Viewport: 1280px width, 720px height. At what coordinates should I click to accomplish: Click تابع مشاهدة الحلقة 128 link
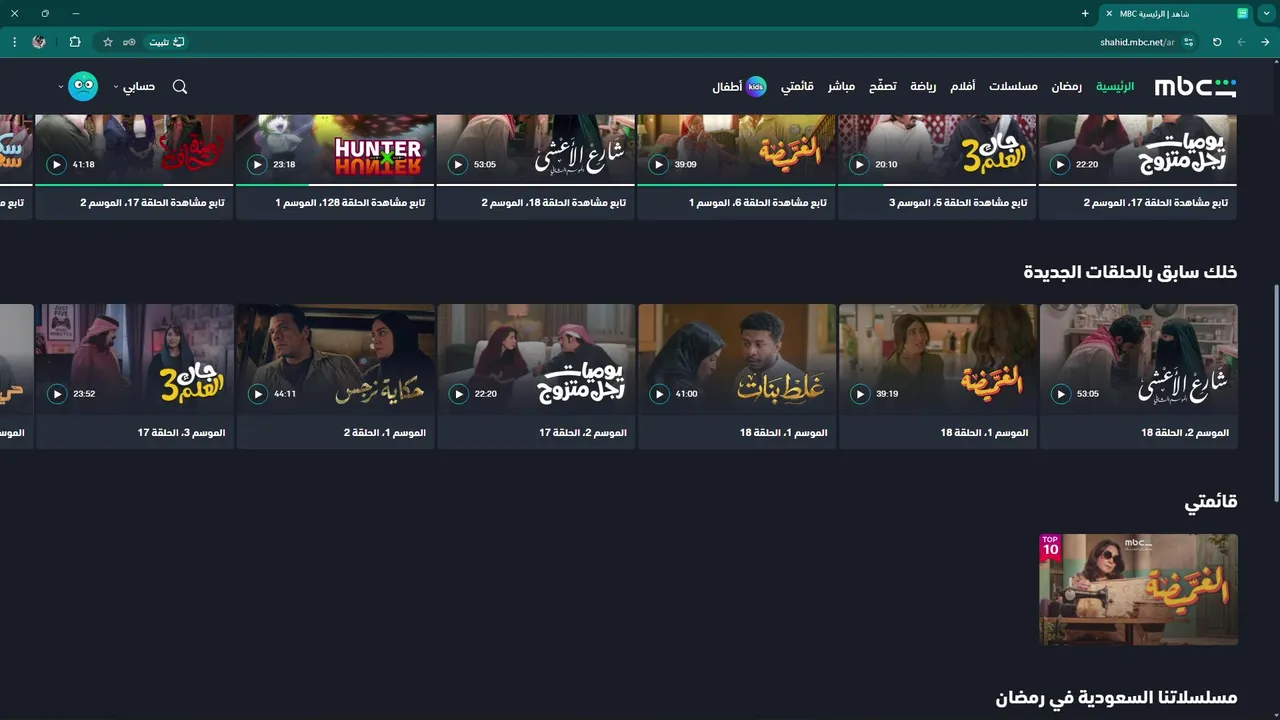coord(350,203)
